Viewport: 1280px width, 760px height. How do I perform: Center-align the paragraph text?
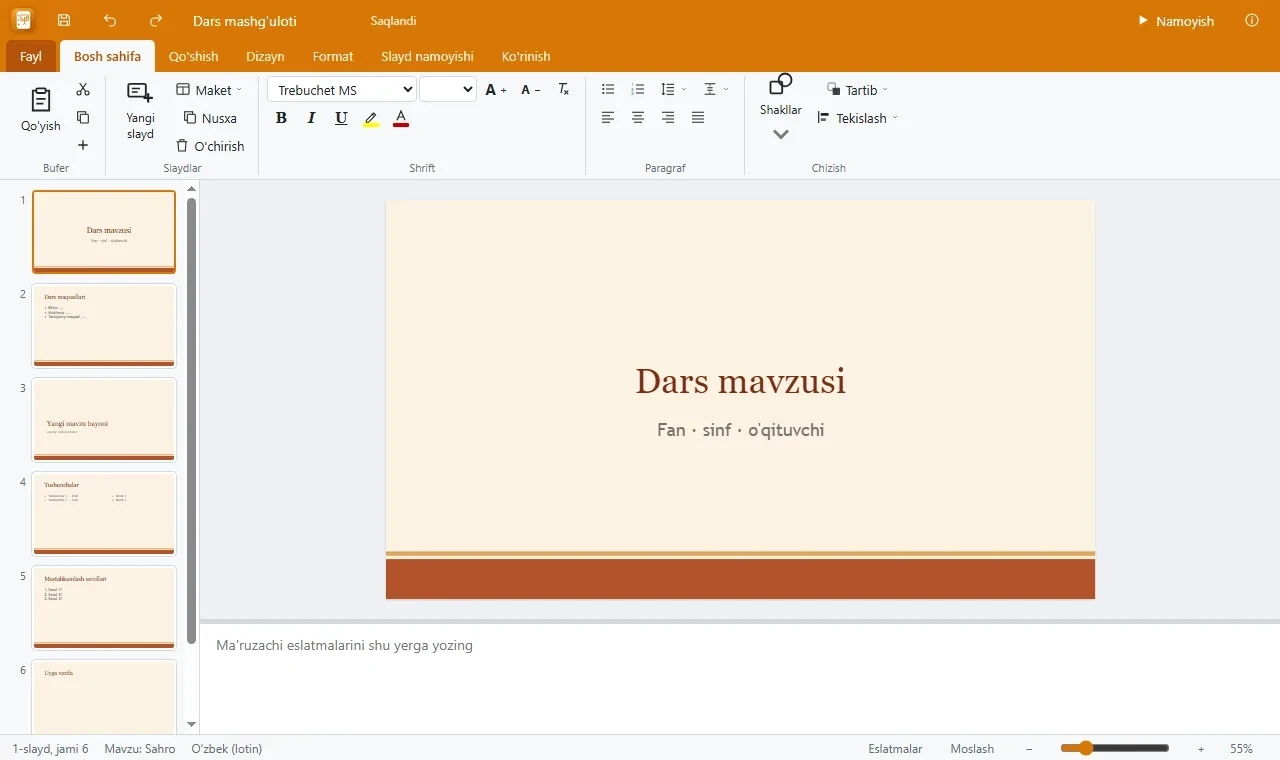point(638,118)
